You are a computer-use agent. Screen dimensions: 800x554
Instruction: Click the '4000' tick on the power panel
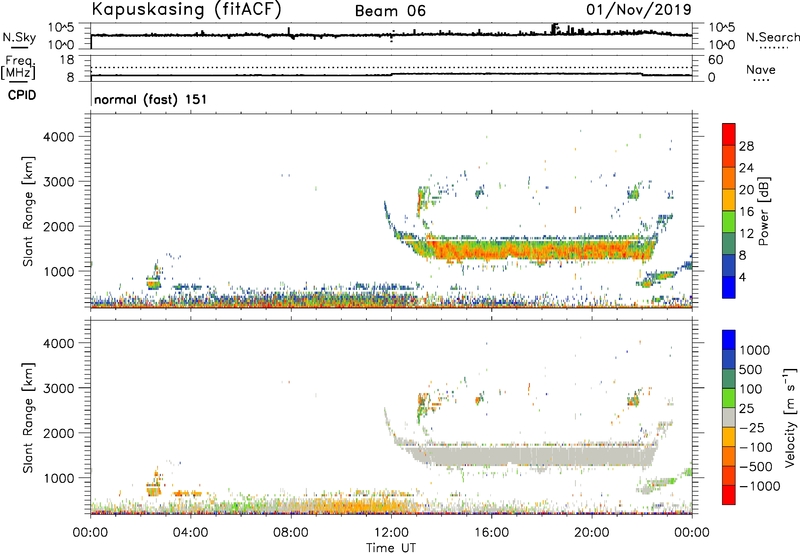[59, 137]
